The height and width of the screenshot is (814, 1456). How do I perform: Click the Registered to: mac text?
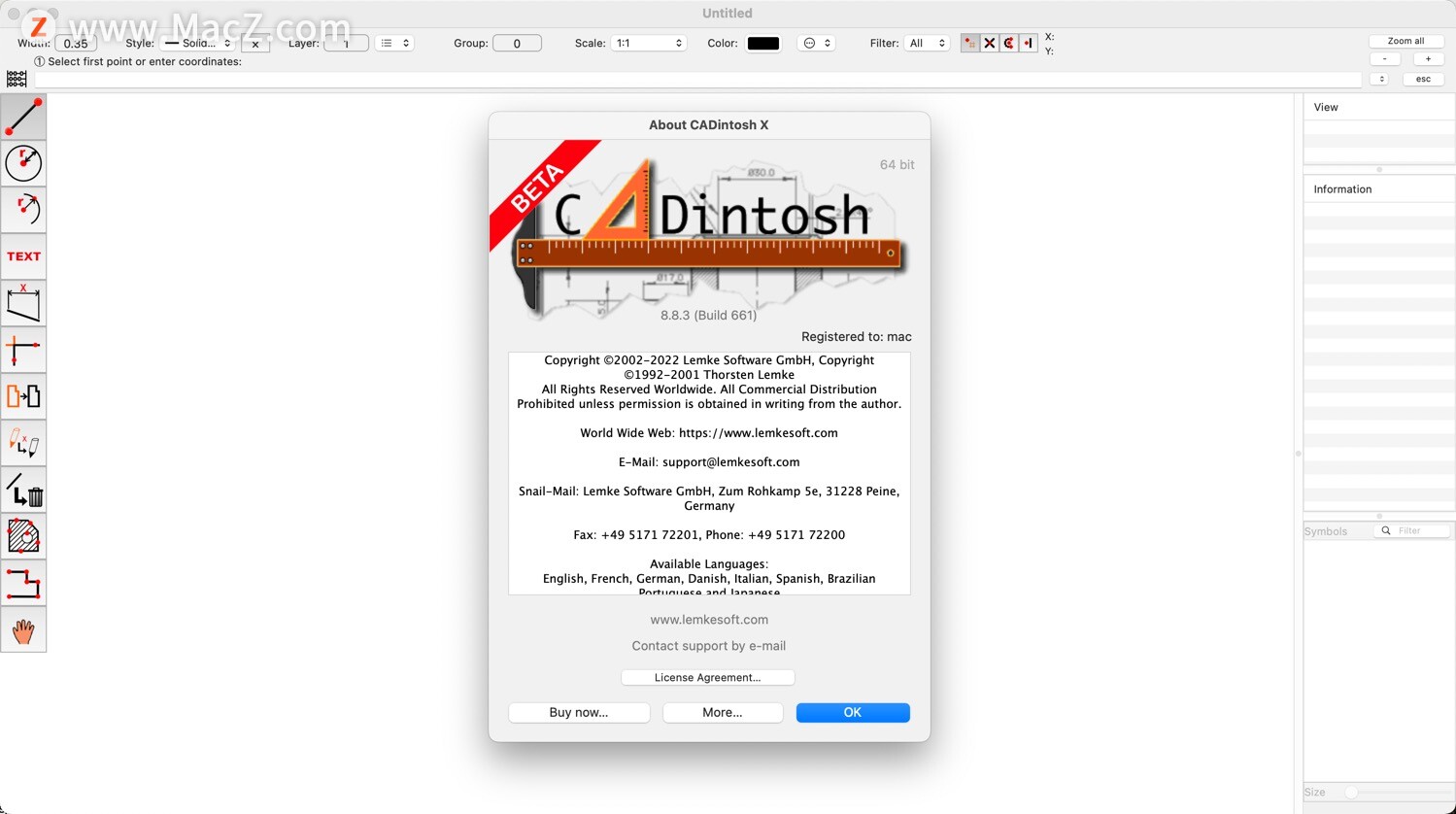(857, 337)
